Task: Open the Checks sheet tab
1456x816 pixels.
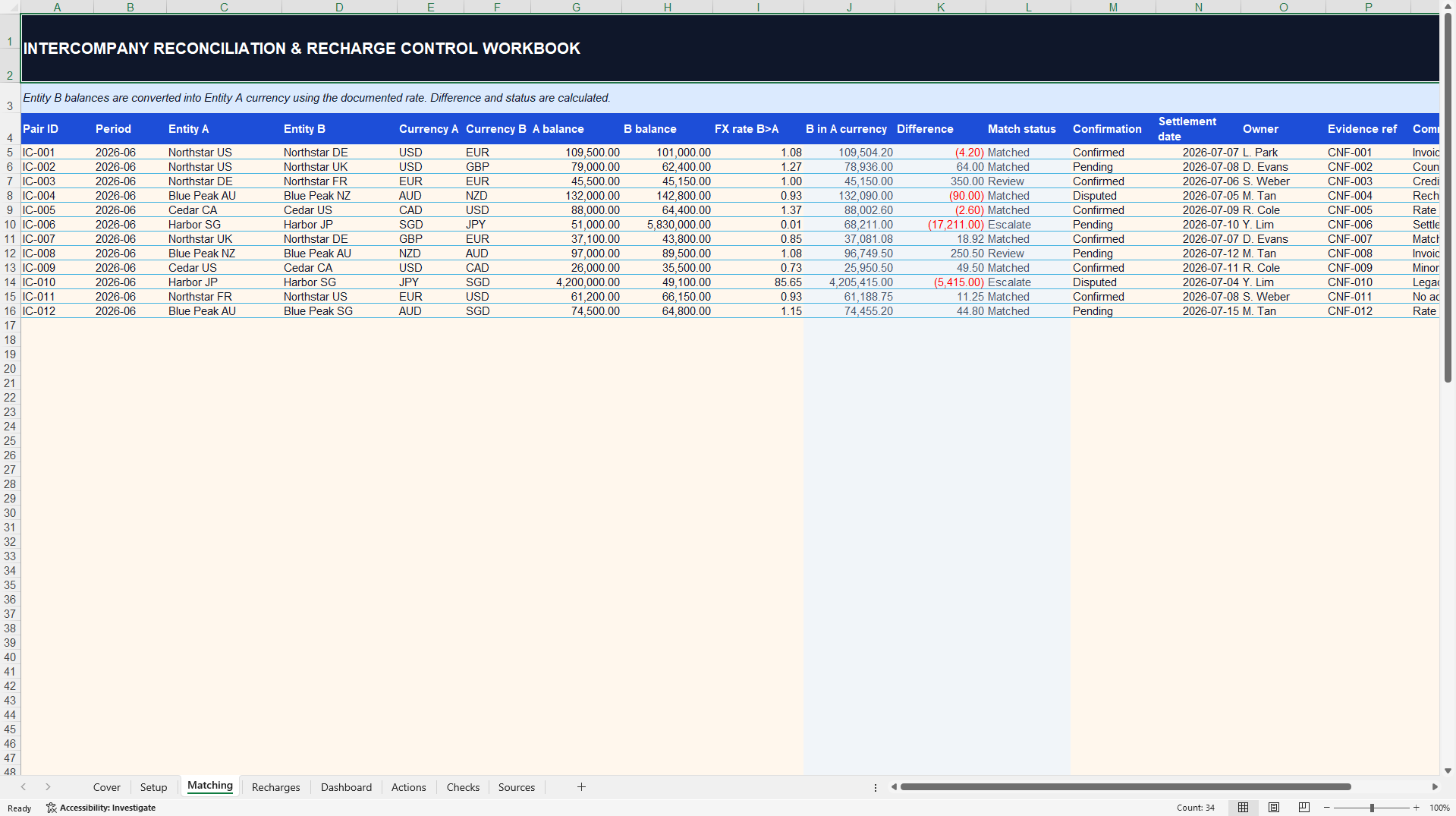Action: click(x=464, y=787)
